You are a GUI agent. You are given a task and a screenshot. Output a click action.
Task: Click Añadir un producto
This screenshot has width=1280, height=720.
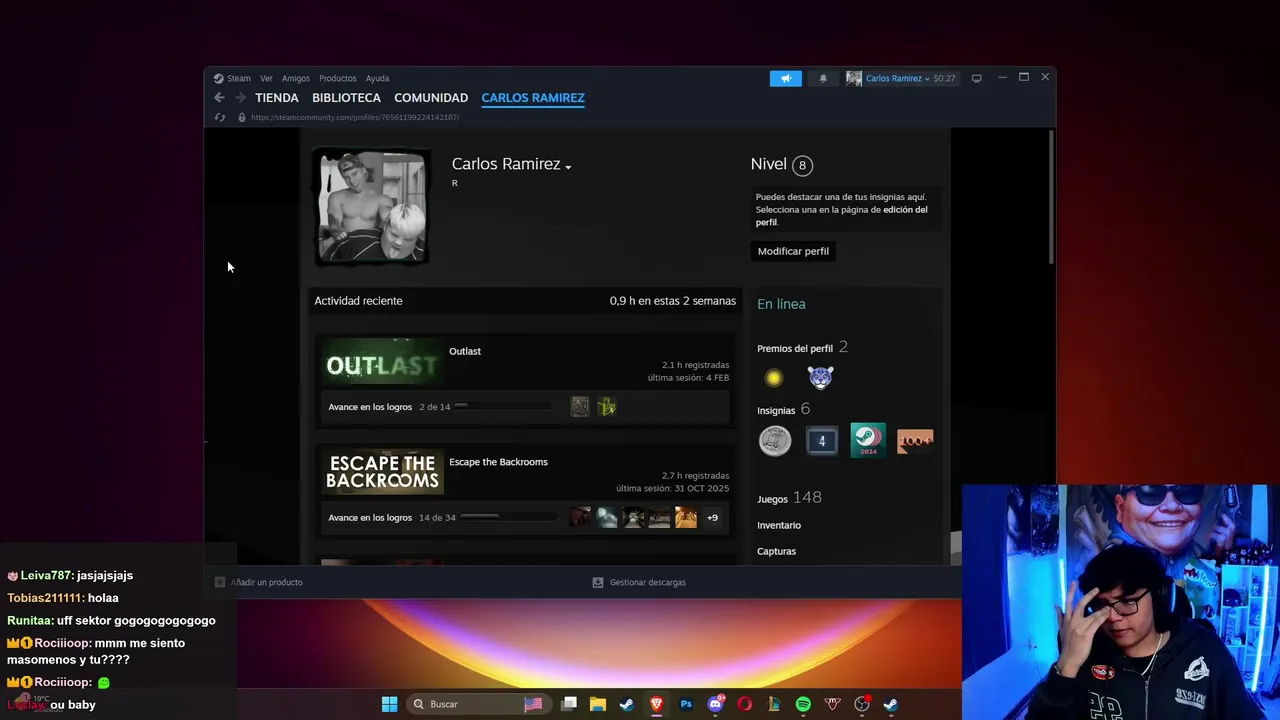[259, 582]
